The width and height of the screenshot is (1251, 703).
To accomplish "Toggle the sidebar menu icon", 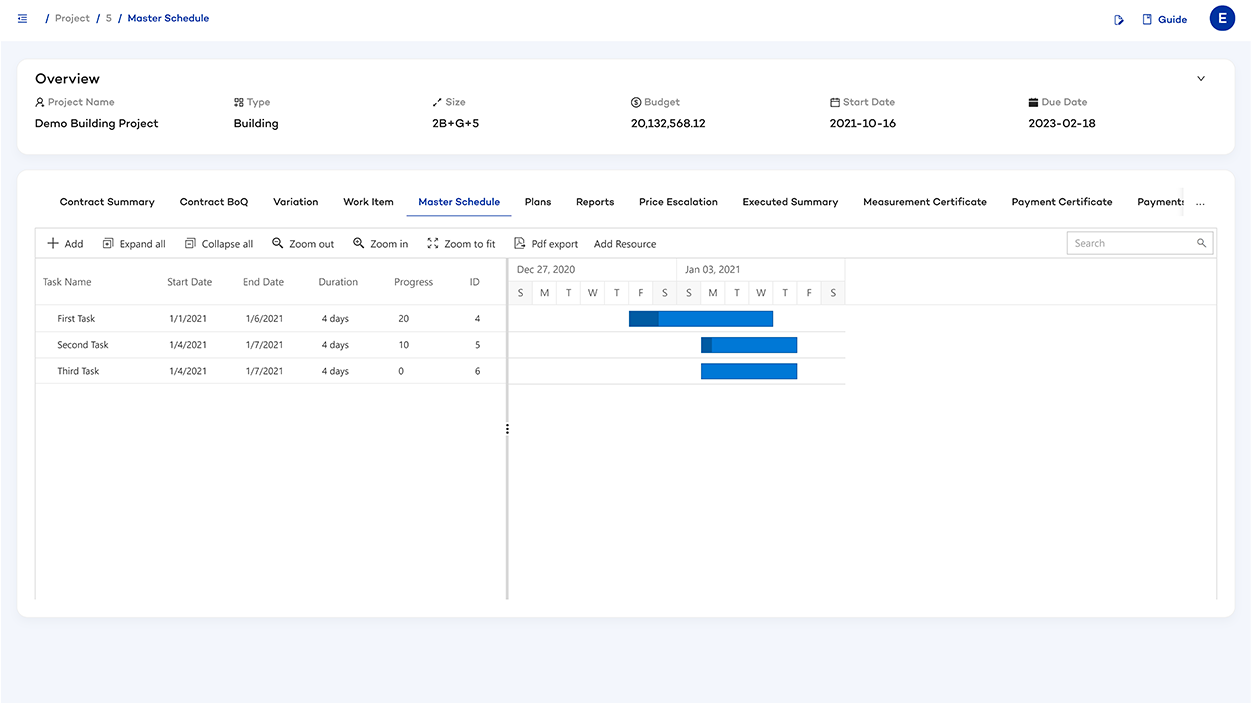I will (x=23, y=19).
